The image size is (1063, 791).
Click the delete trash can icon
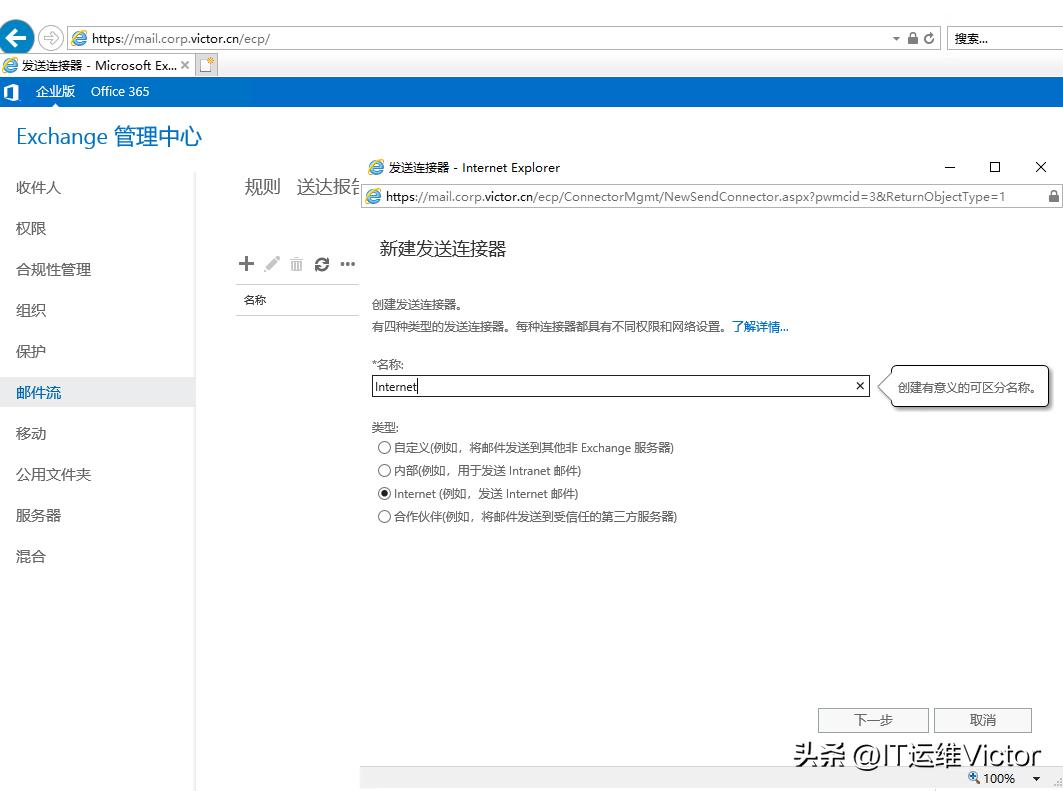[x=296, y=263]
